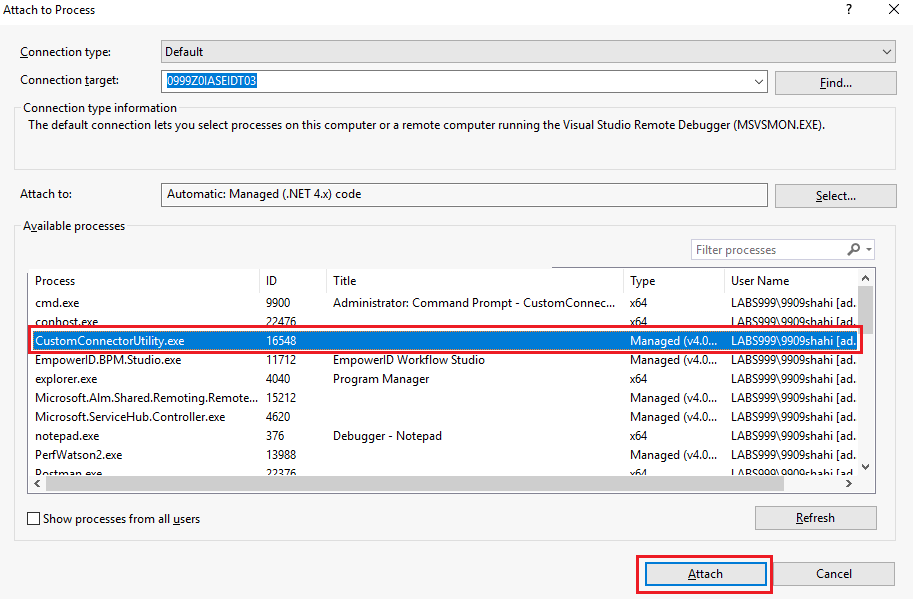This screenshot has width=913, height=599.
Task: Enable Show processes from all users
Action: tap(34, 519)
